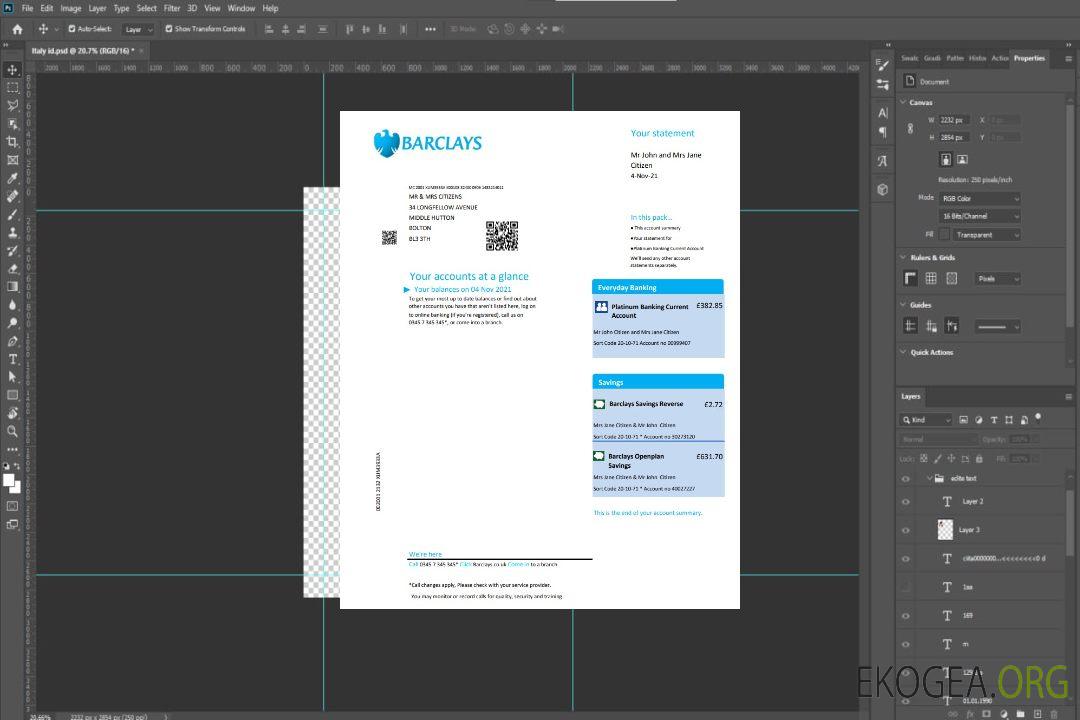Open the Paragraph panel icon
This screenshot has width=1080, height=720.
882,132
